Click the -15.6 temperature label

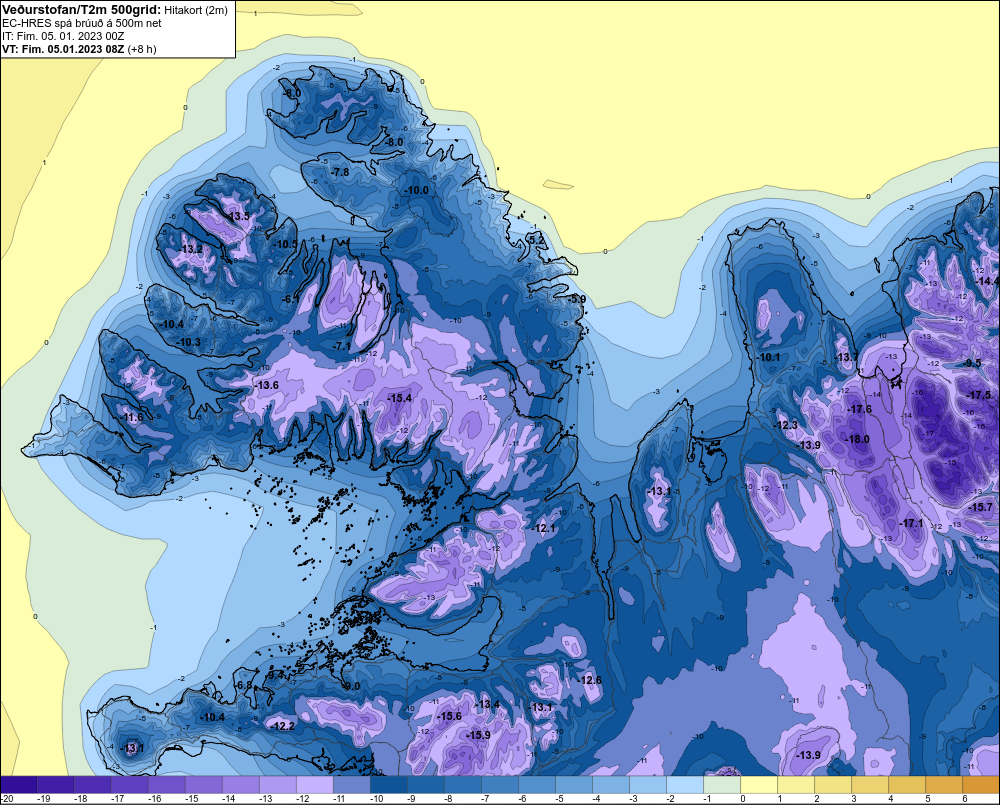[449, 716]
